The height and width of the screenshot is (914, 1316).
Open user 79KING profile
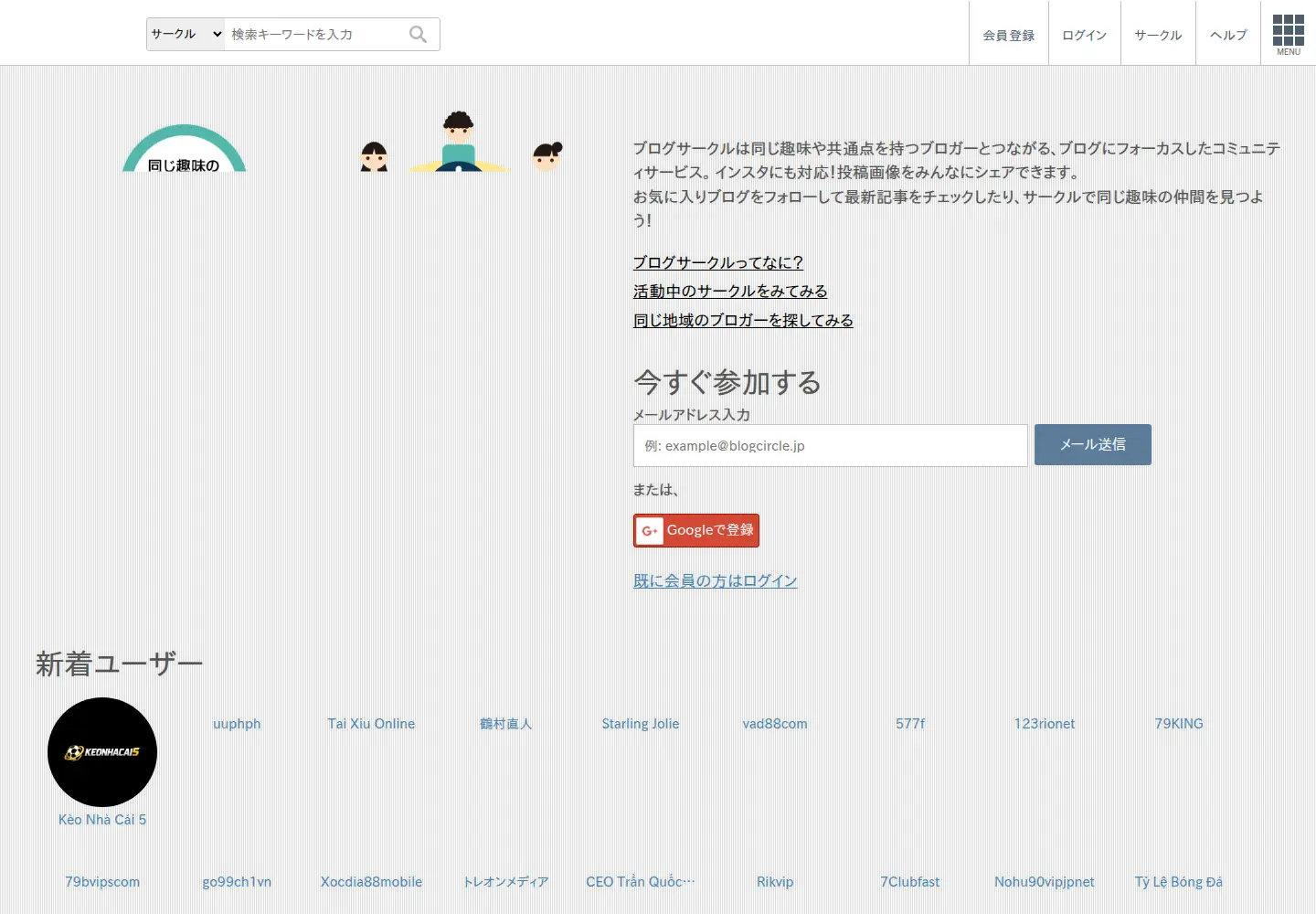coord(1179,724)
